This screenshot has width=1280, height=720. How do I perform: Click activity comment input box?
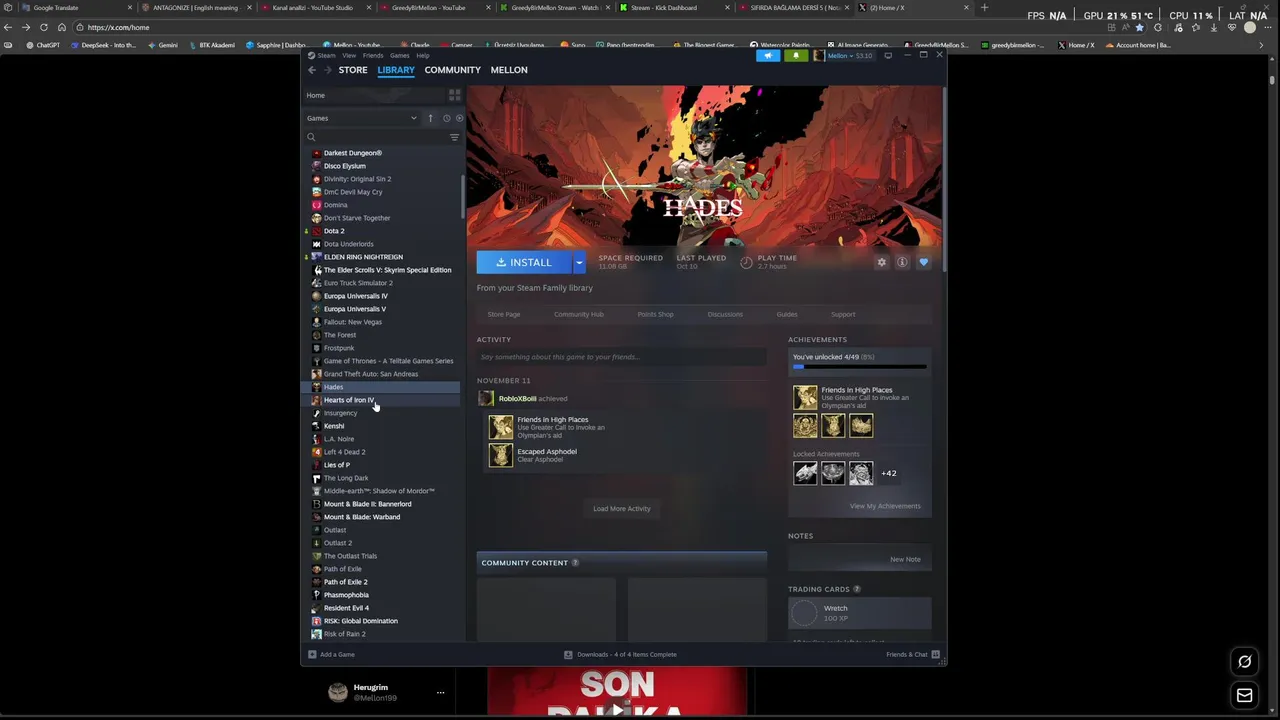click(x=621, y=357)
